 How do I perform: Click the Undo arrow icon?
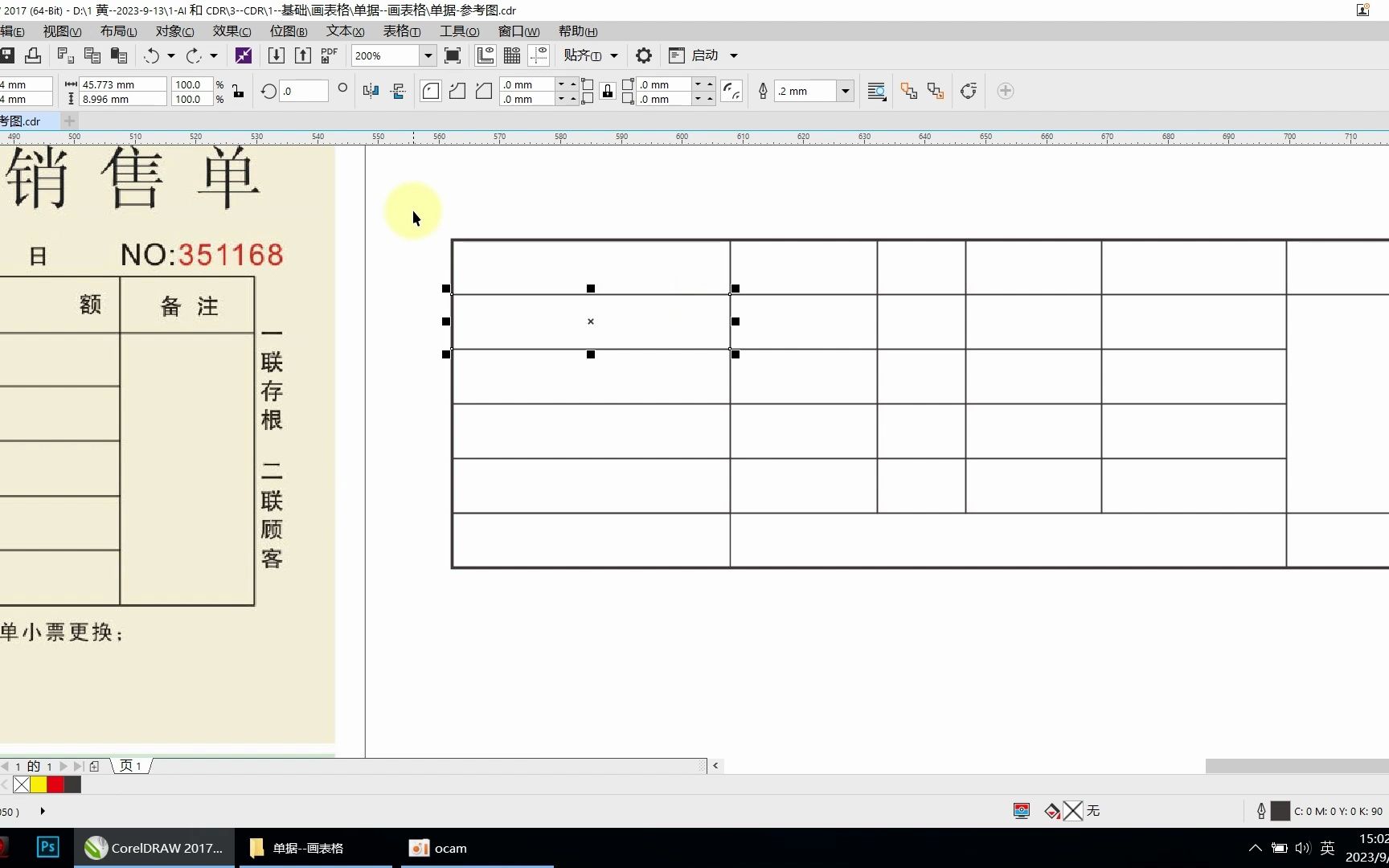(x=151, y=55)
